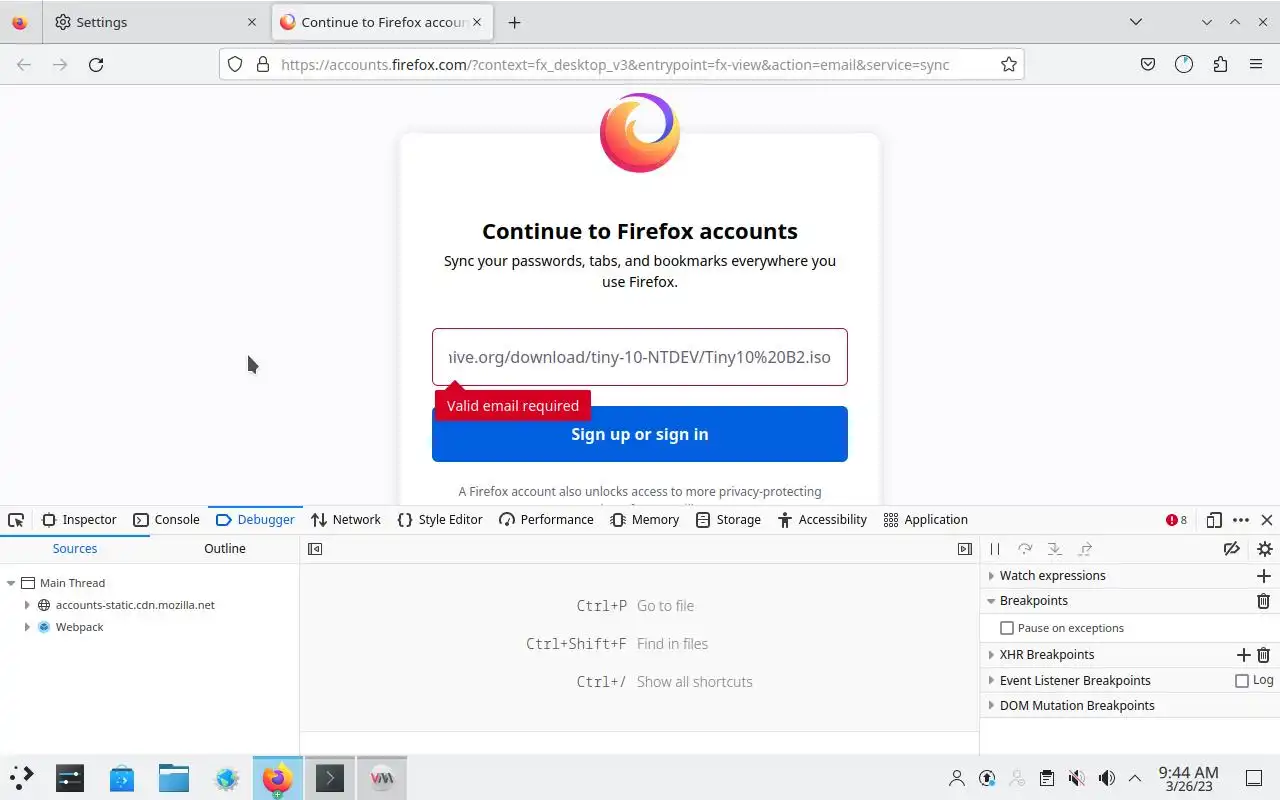Viewport: 1280px width, 800px height.
Task: Click Sign up or sign in button
Action: point(640,434)
